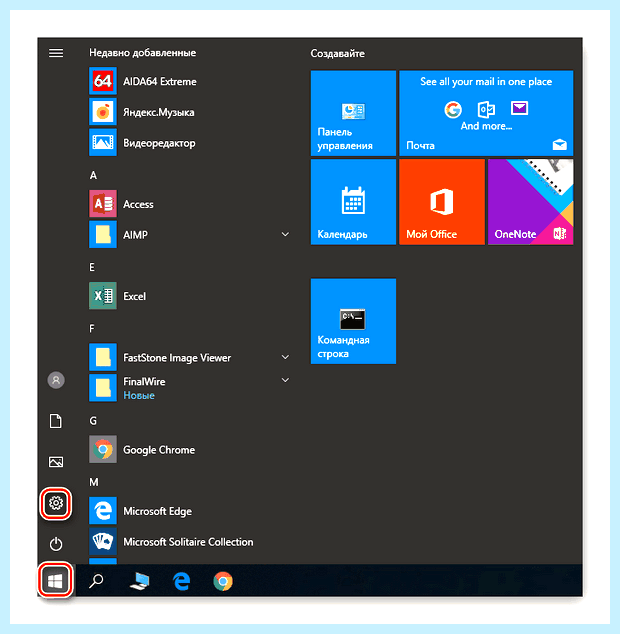Open the Видеоредактор app icon

coord(103,142)
